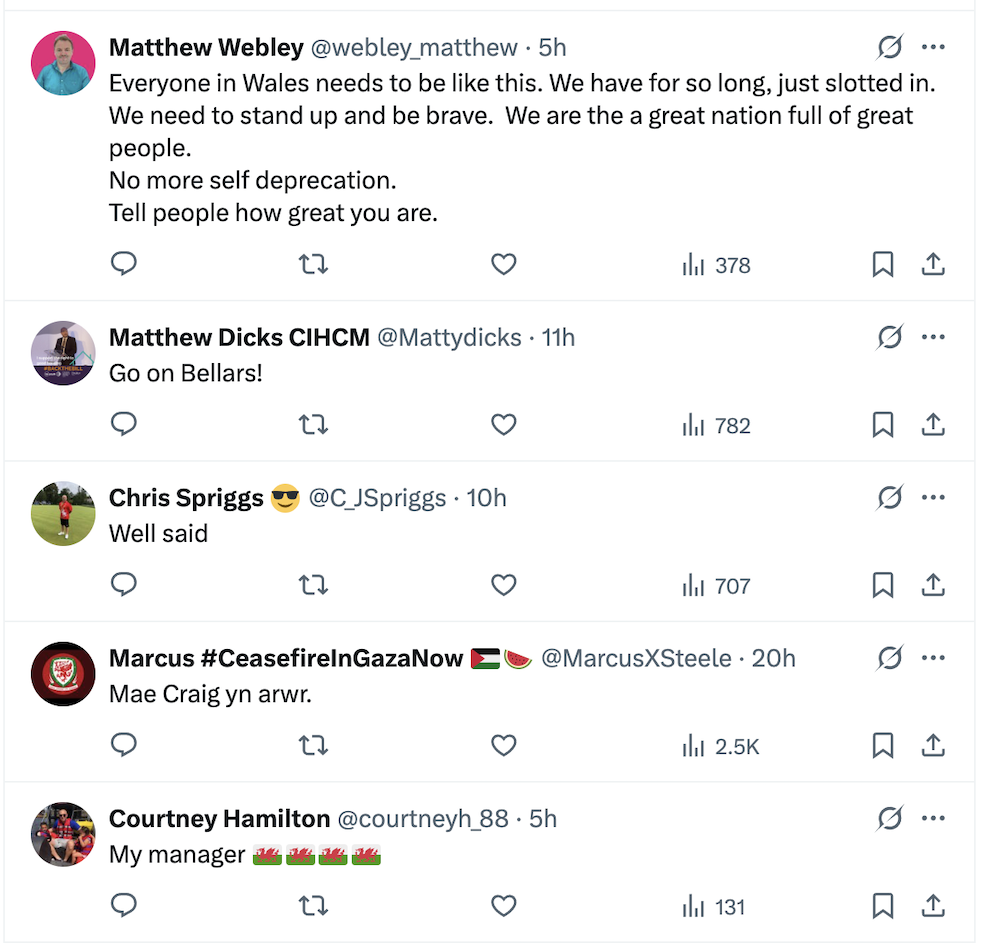Open more options for Matthew Webley's tweet
The image size is (1000, 943).
933,47
